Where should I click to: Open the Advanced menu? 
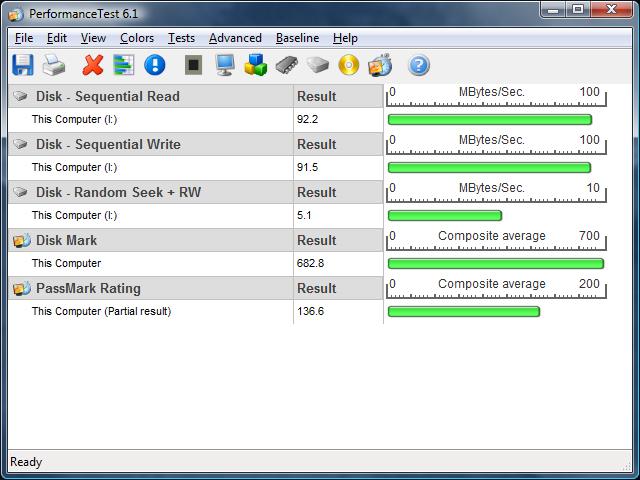[235, 38]
